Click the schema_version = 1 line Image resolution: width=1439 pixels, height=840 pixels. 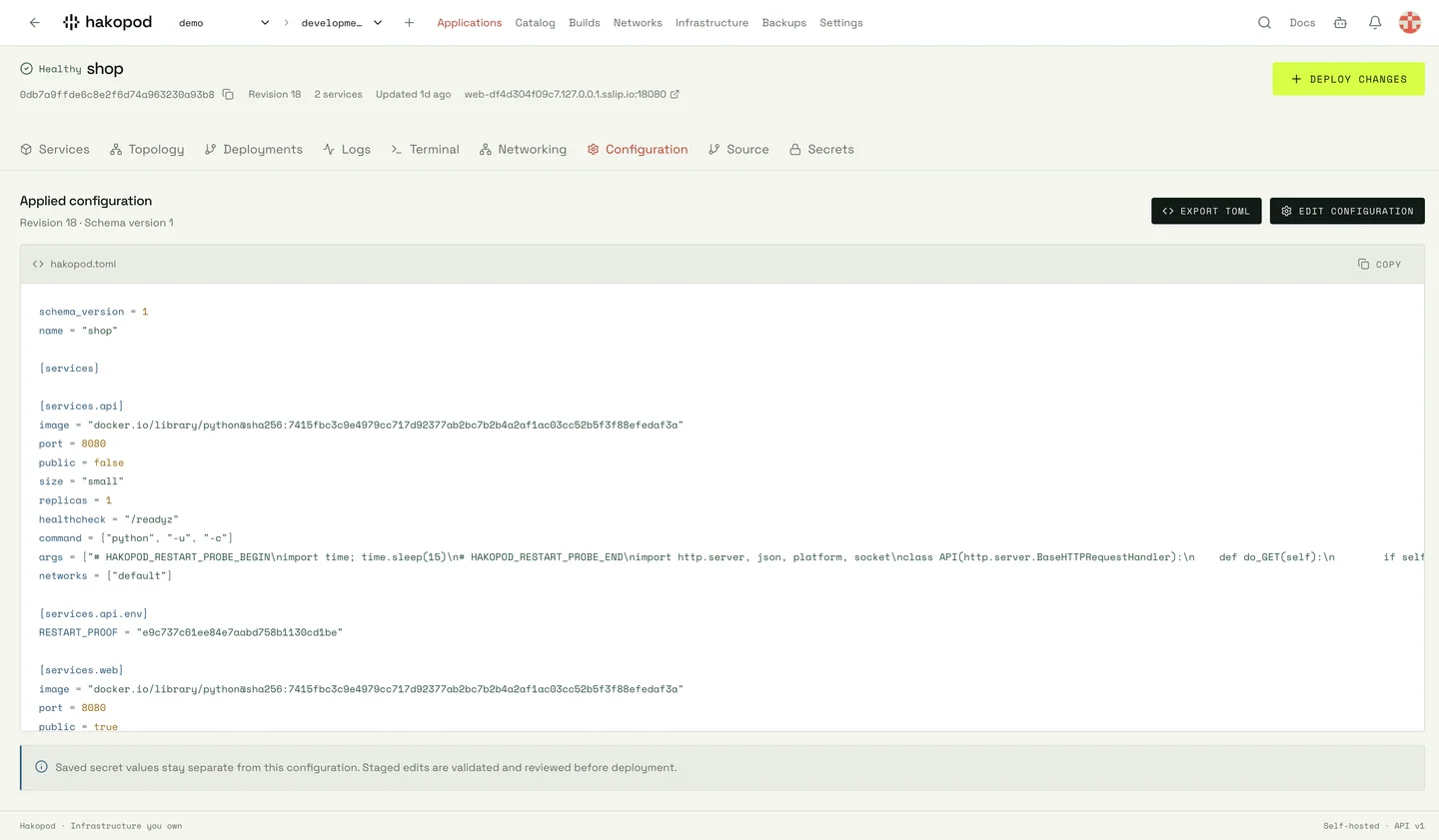click(93, 312)
